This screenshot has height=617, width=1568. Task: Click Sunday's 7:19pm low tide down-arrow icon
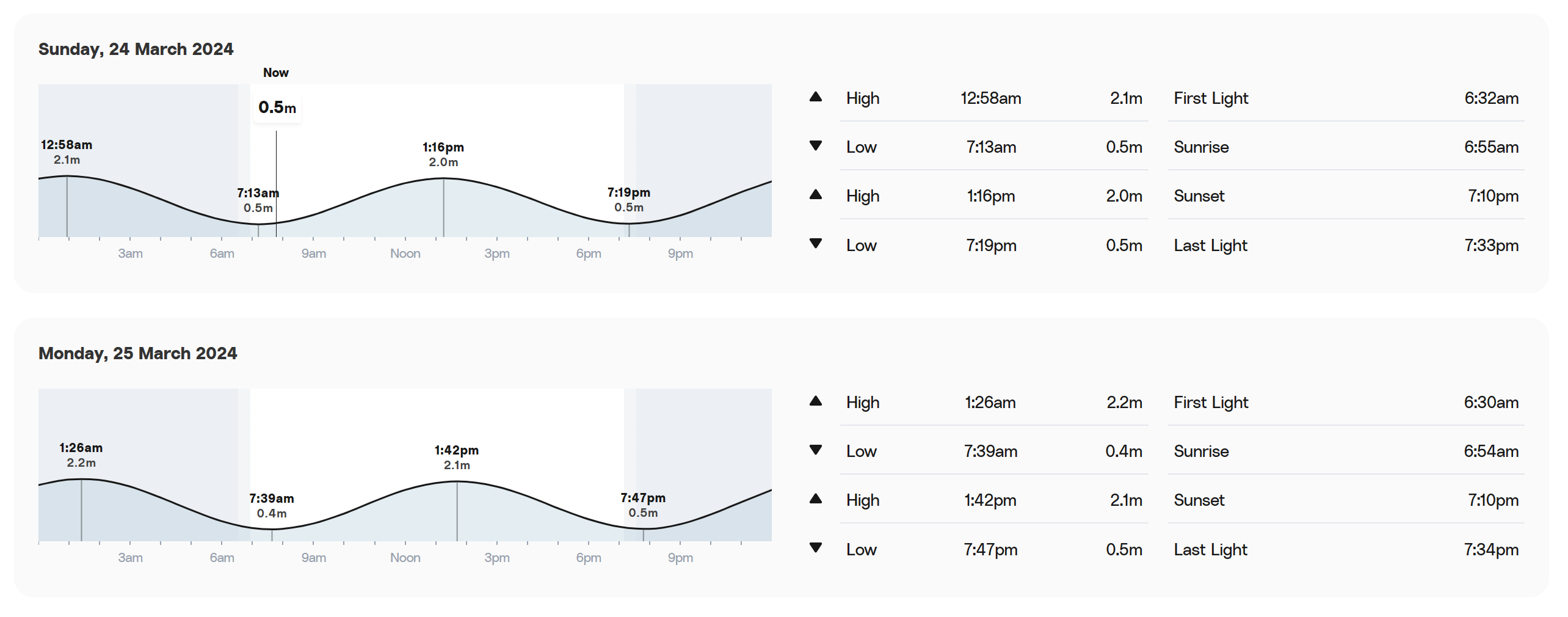[815, 244]
